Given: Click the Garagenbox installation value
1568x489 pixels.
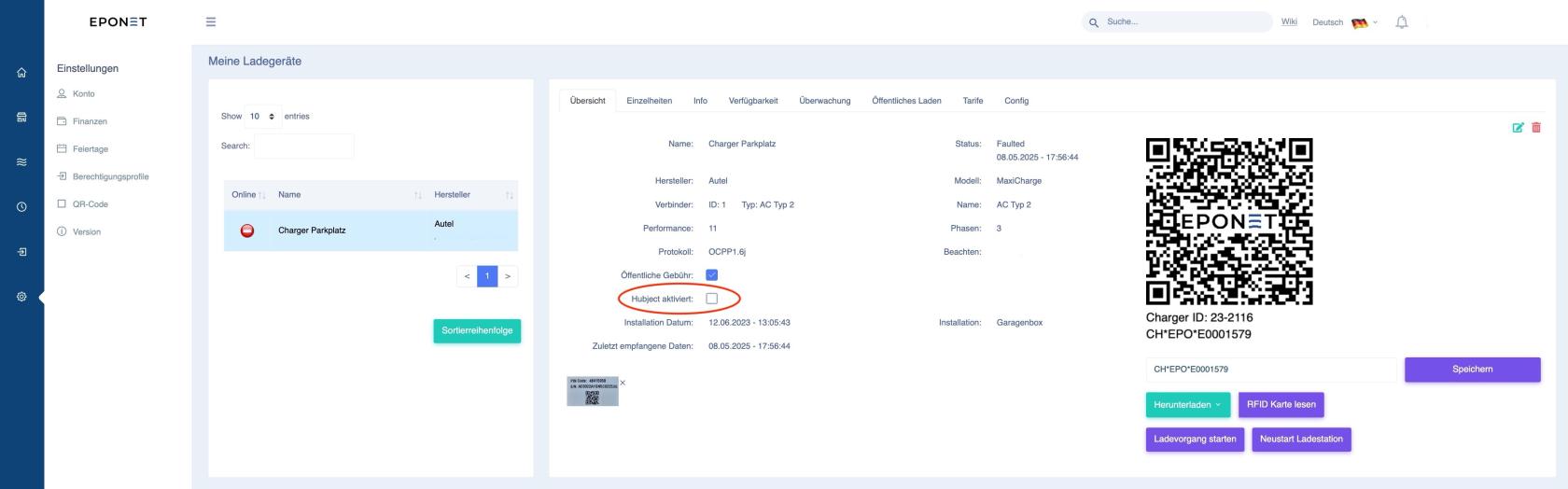Looking at the screenshot, I should pyautogui.click(x=1019, y=323).
